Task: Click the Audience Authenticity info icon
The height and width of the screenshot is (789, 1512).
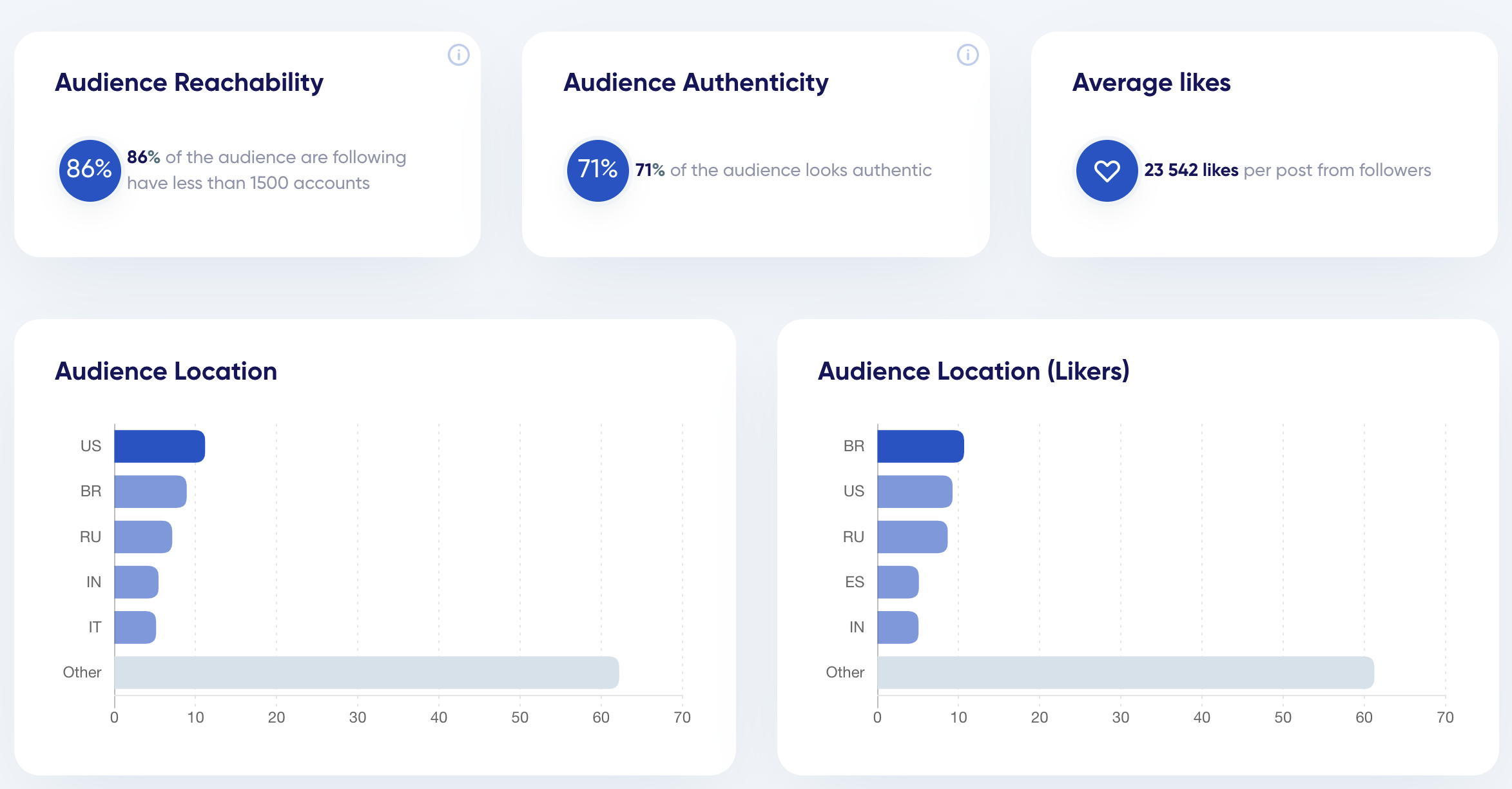Action: tap(967, 55)
